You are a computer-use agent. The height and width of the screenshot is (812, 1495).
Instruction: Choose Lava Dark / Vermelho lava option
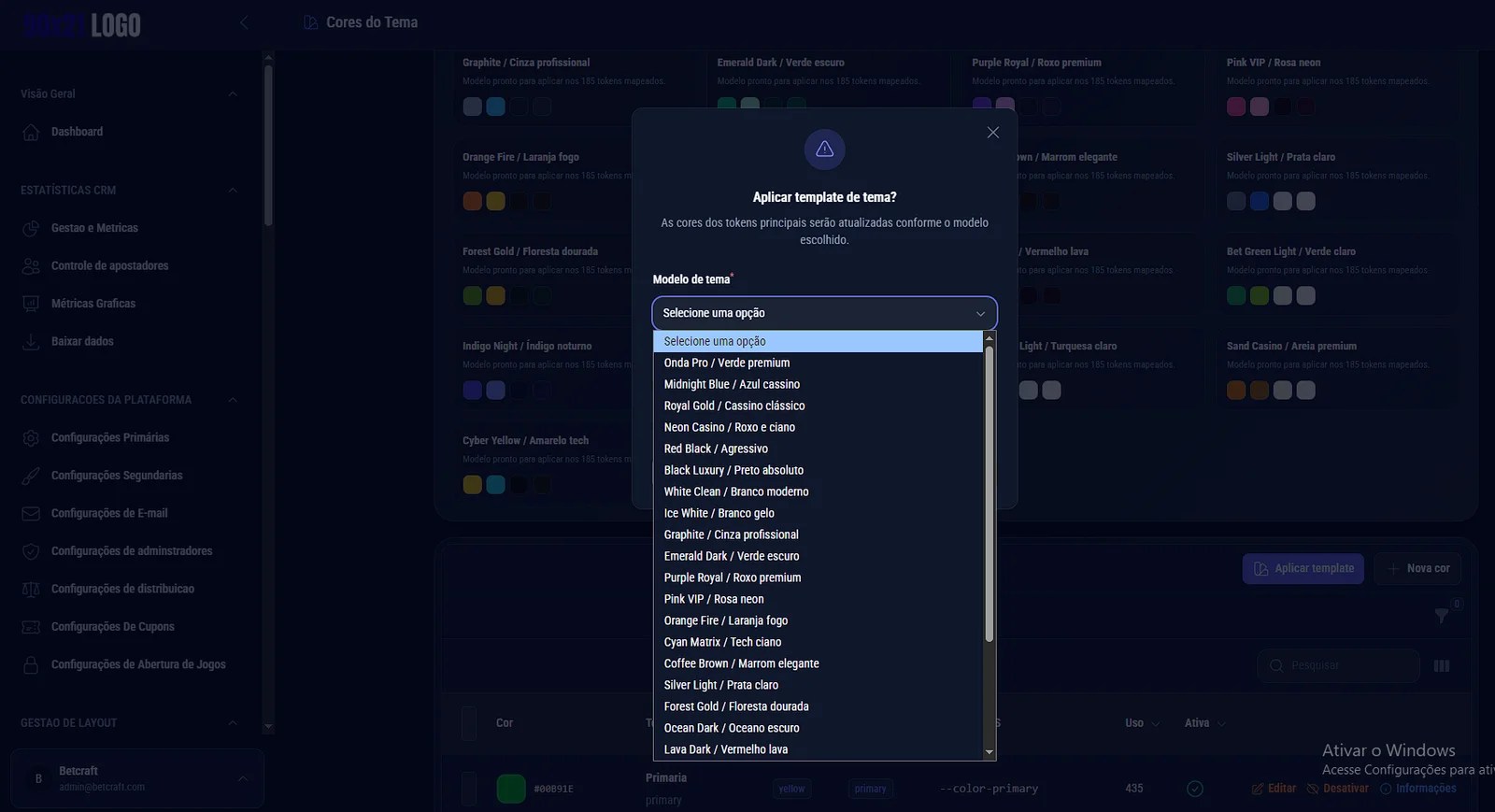(x=818, y=749)
